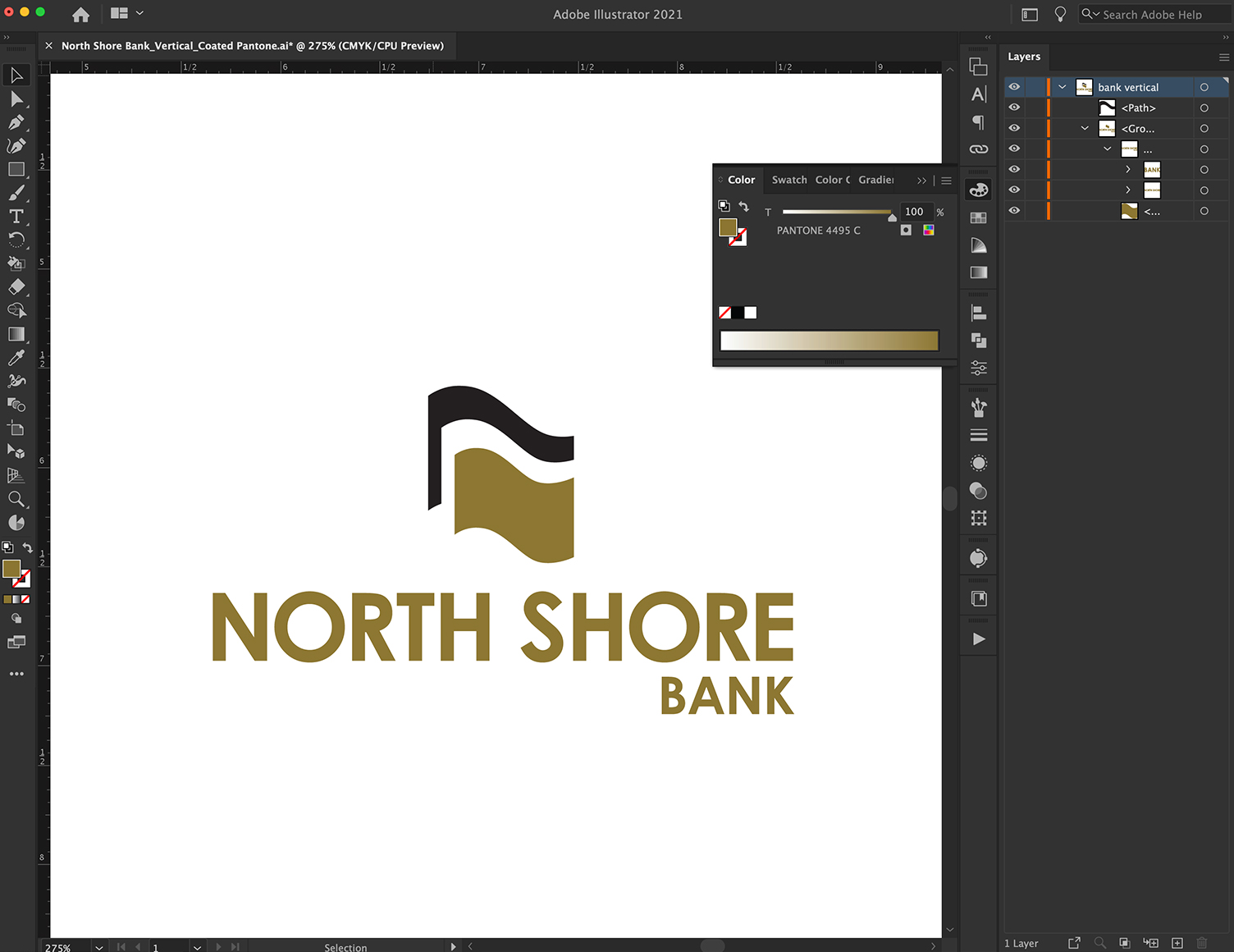Viewport: 1234px width, 952px height.
Task: Click target circle for <Gro... sublayer
Action: pos(1204,128)
